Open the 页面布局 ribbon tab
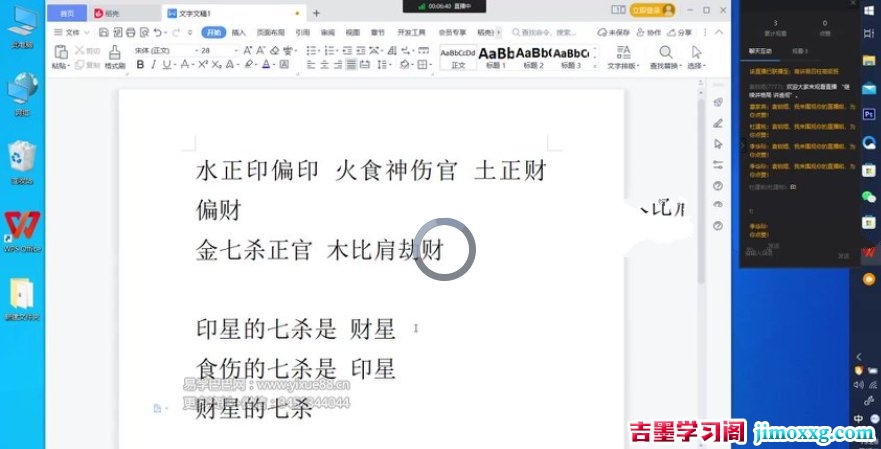This screenshot has height=449, width=881. 270,33
